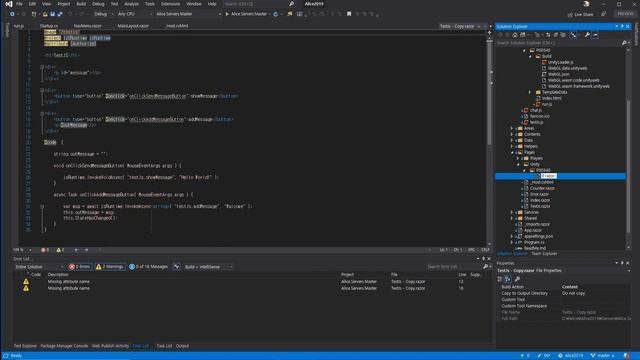This screenshot has height=360, width=640.
Task: Open the Build + IntelliSense dropdown
Action: [x=208, y=267]
